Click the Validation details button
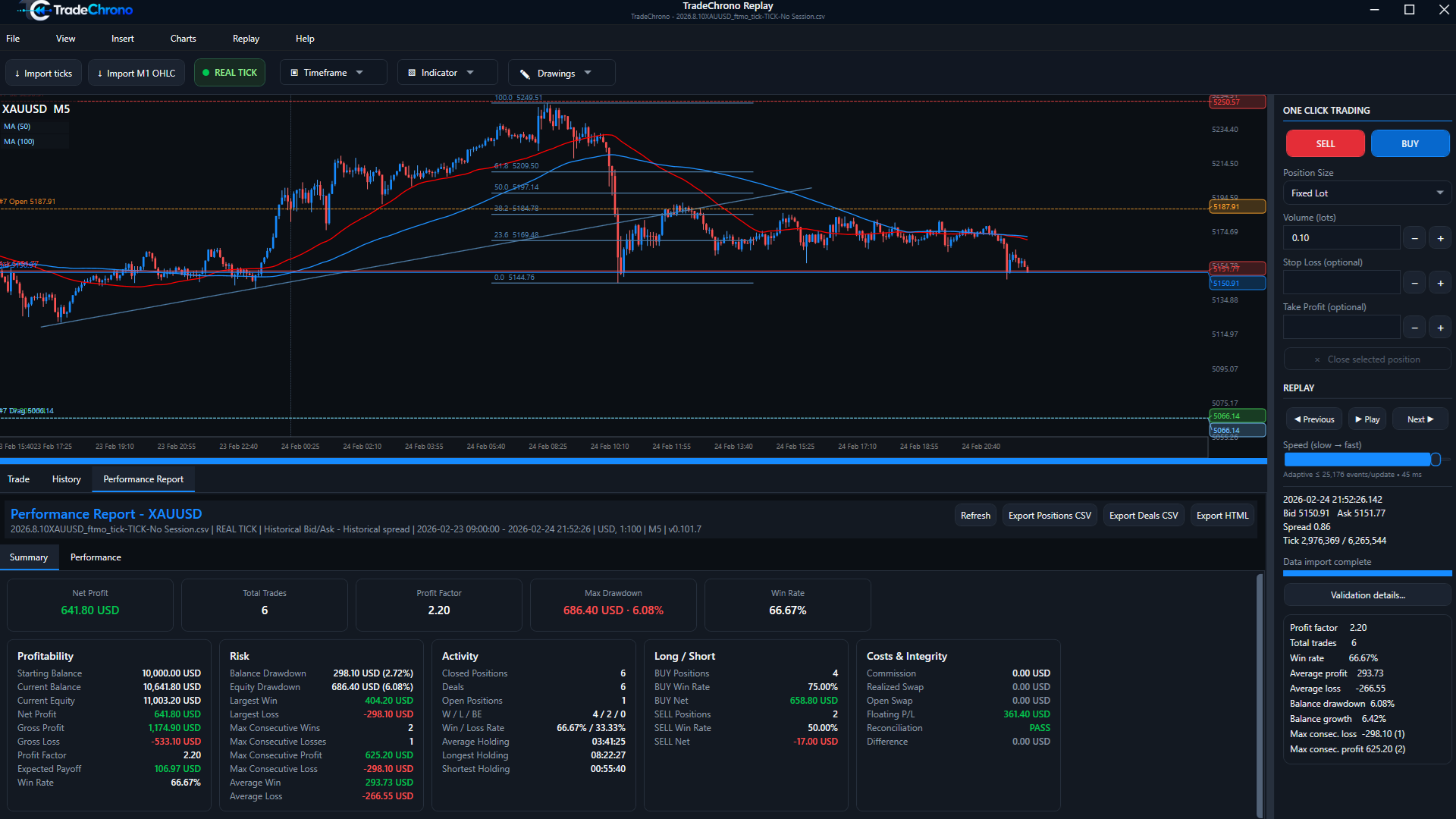 tap(1367, 595)
